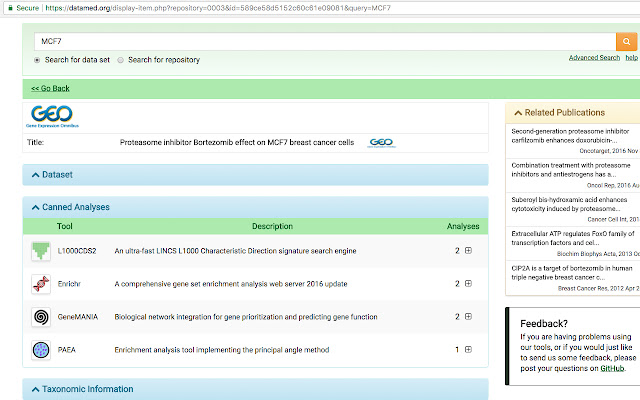
Task: Click the Tool column header
Action: (x=64, y=227)
